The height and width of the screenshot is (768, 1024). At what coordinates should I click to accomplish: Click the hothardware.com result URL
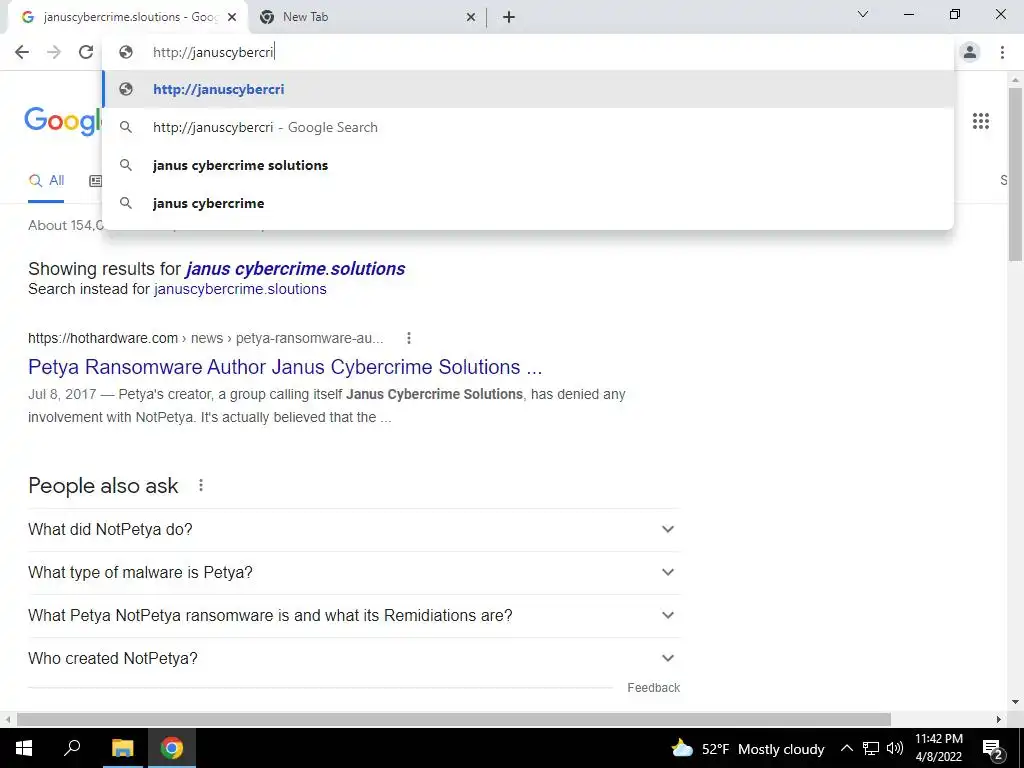206,338
